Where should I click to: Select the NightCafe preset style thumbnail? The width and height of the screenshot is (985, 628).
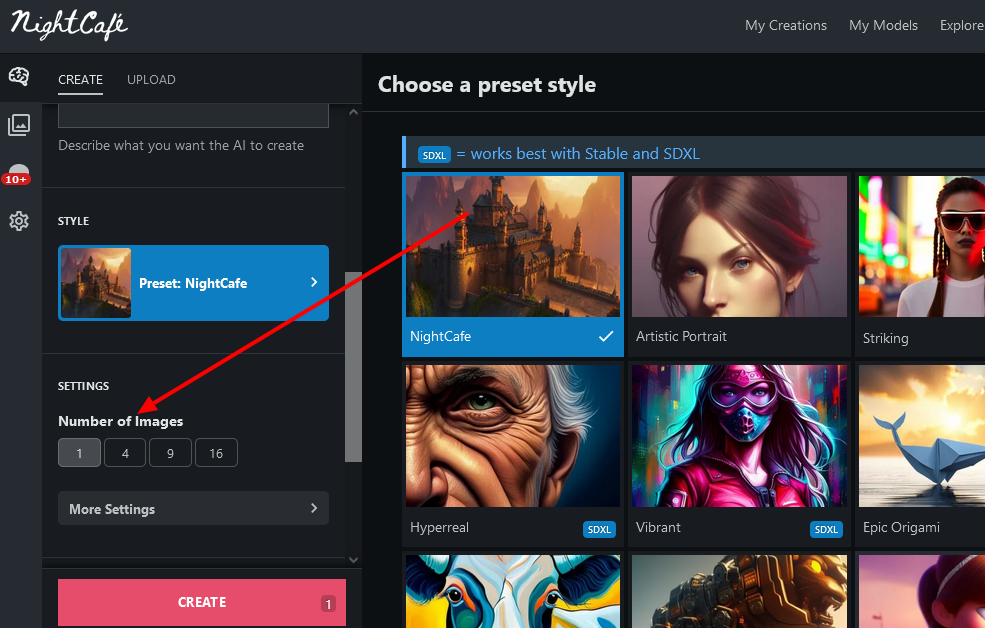pyautogui.click(x=513, y=246)
